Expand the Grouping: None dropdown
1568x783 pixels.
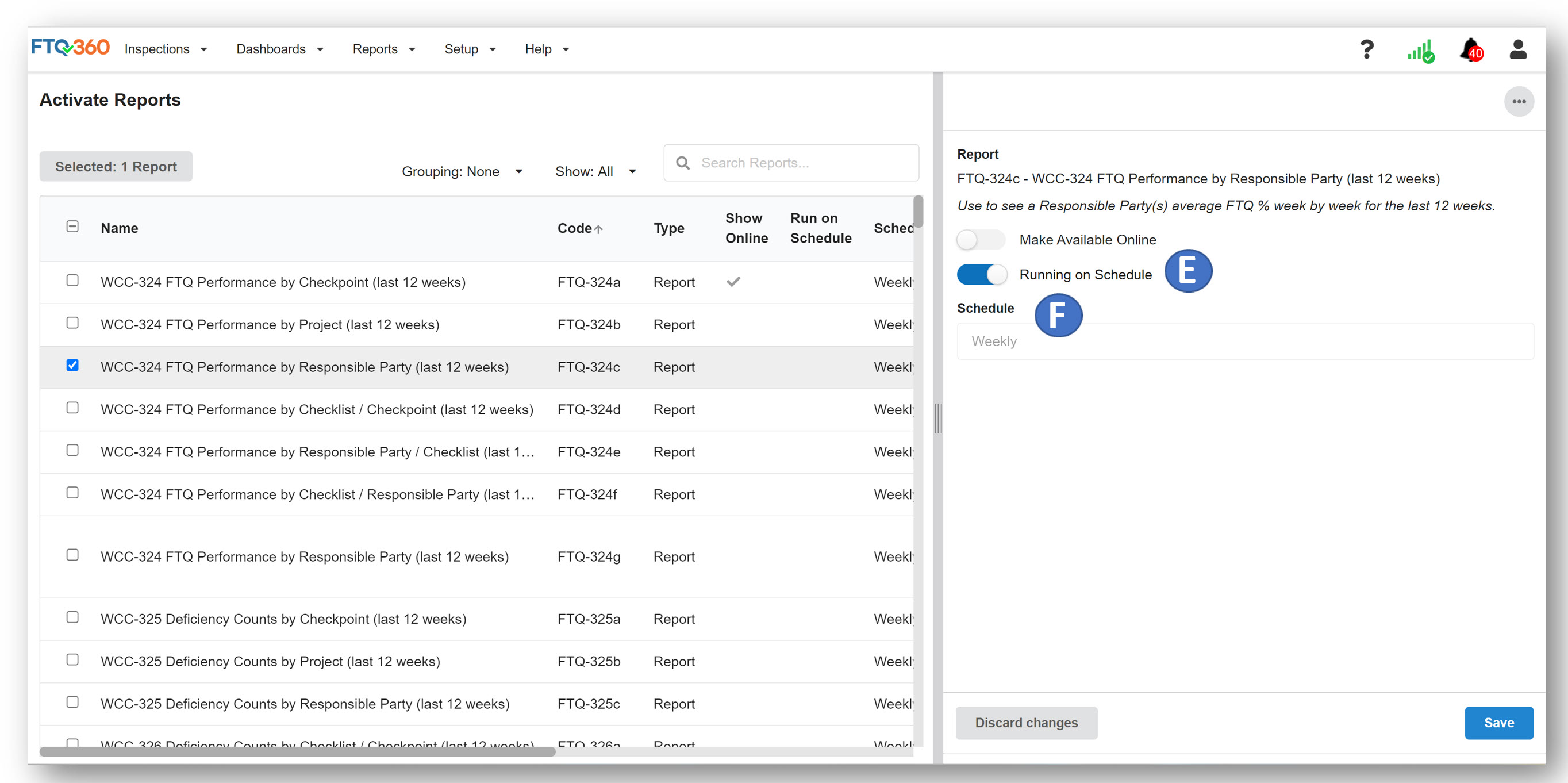(x=462, y=172)
